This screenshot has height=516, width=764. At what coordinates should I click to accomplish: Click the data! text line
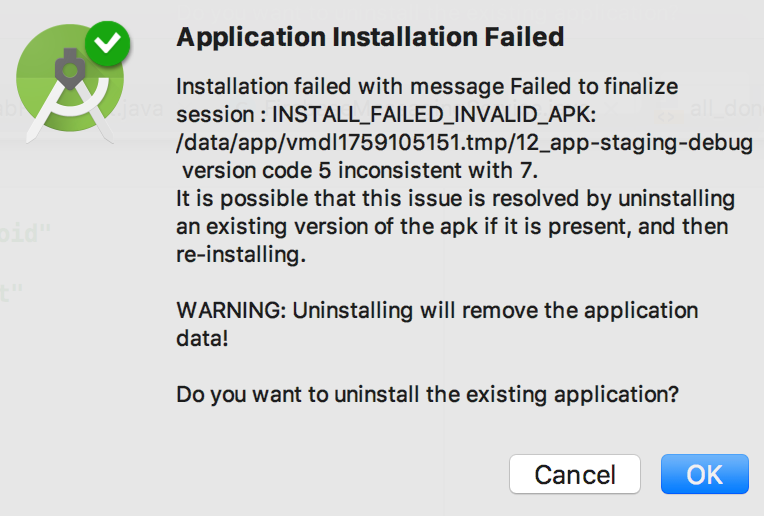click(202, 338)
